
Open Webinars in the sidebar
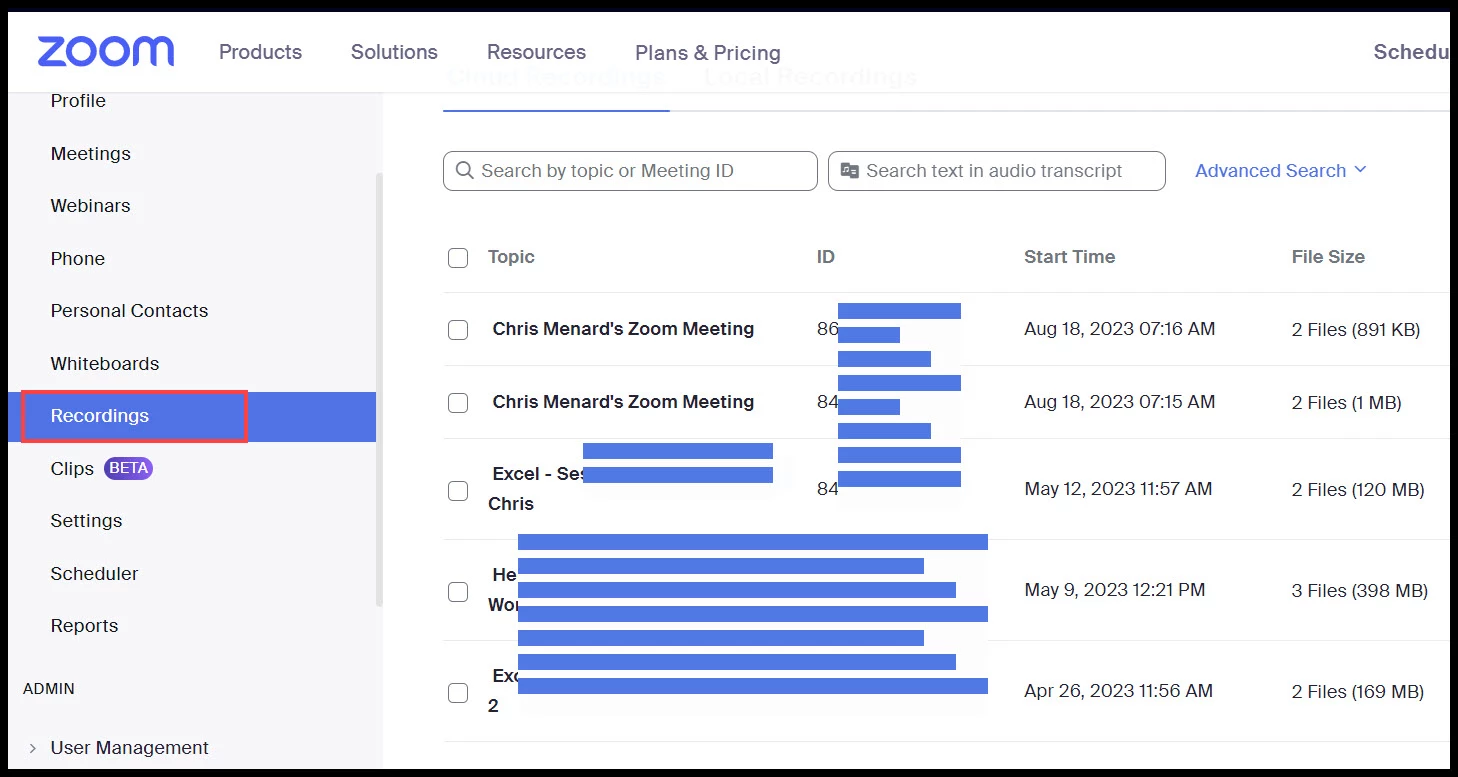tap(91, 206)
